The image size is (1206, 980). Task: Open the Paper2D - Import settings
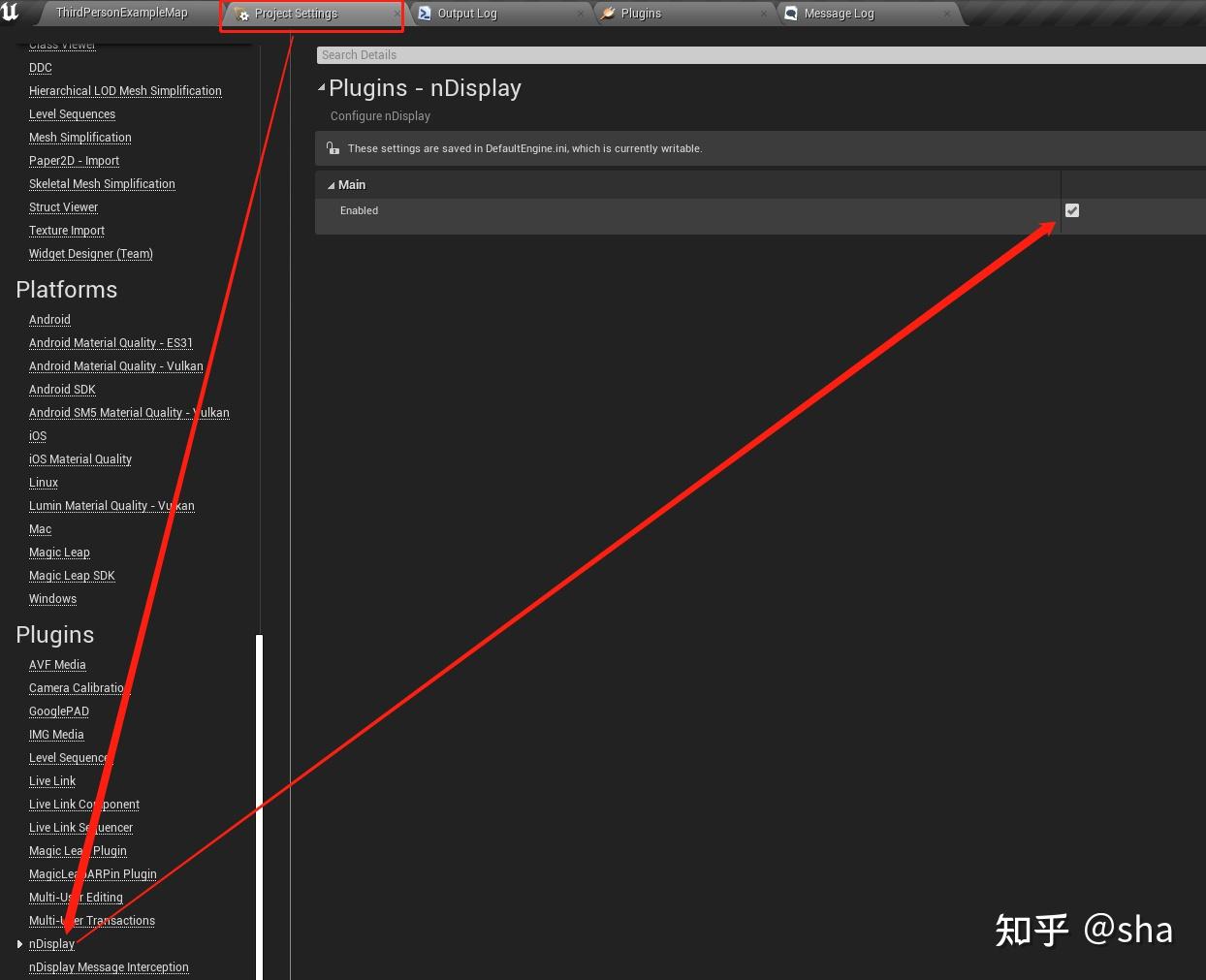pos(74,161)
